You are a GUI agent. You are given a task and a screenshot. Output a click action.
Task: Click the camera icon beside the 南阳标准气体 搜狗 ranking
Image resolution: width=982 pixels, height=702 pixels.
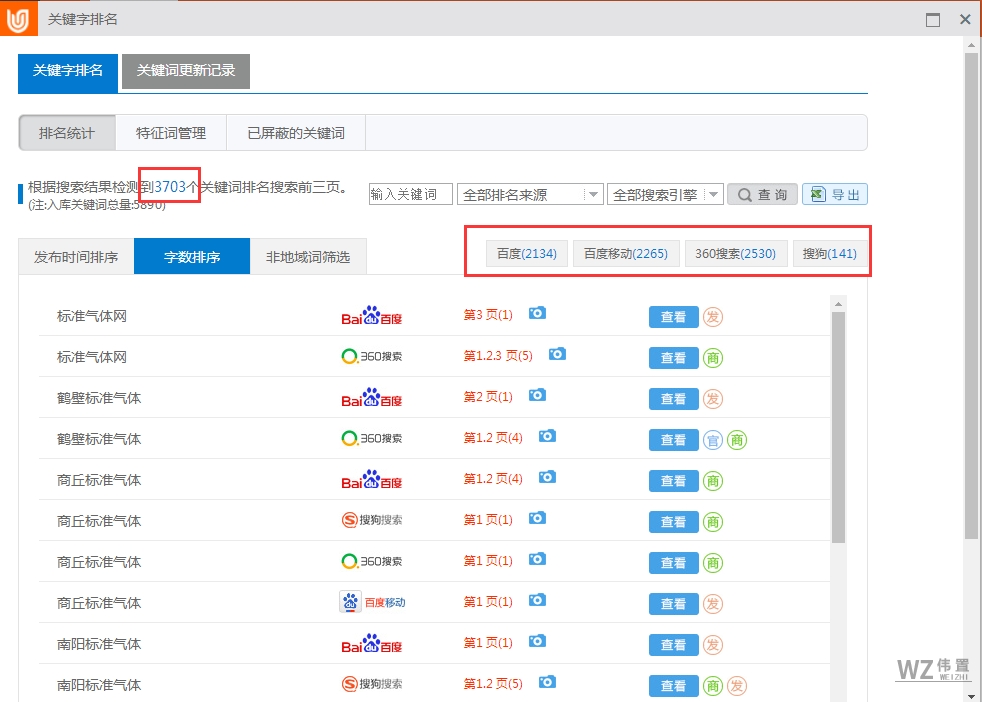pyautogui.click(x=547, y=682)
